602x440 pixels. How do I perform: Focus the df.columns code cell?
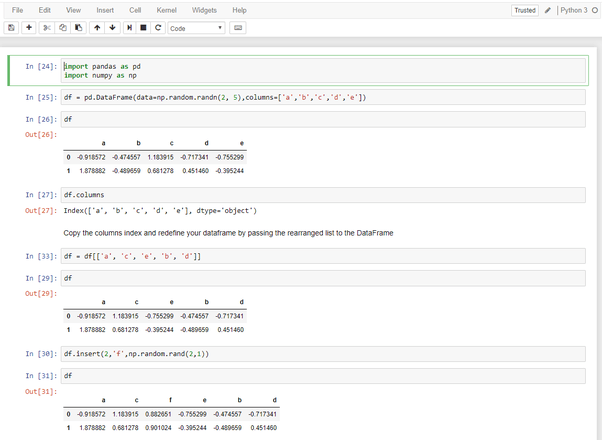point(323,195)
